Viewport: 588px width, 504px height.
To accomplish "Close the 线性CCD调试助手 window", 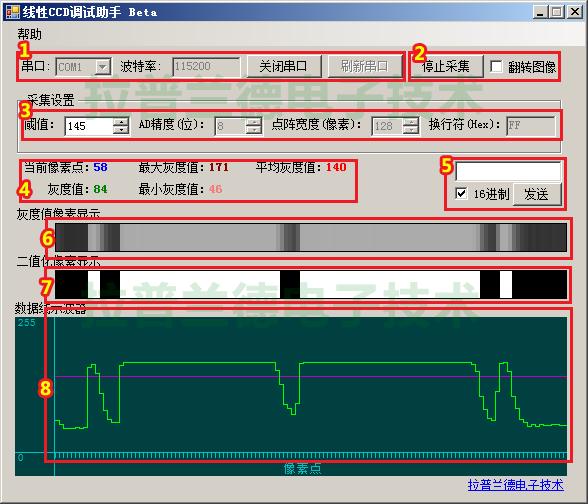I will click(x=574, y=12).
